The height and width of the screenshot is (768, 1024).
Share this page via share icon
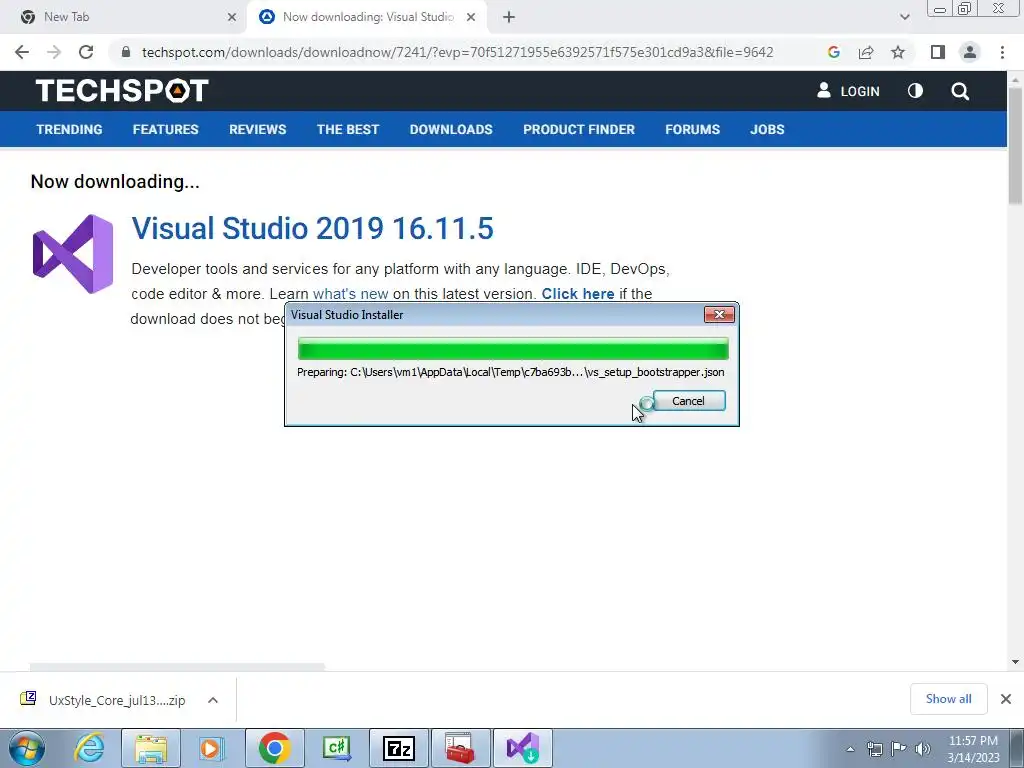[866, 52]
